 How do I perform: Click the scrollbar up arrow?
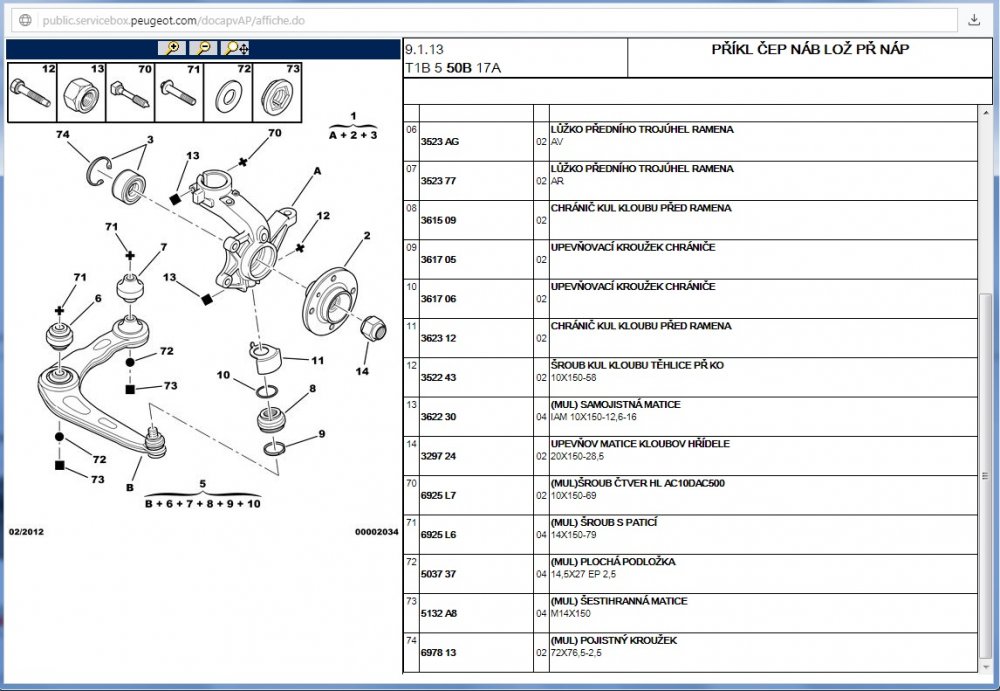[x=985, y=112]
